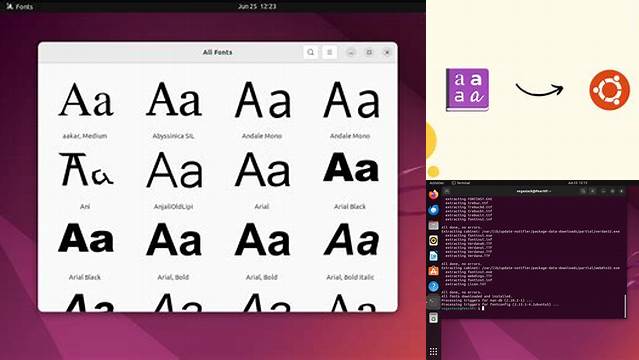Image resolution: width=639 pixels, height=360 pixels.
Task: Launch Thunderbird Mail from the dock
Action: point(434,210)
